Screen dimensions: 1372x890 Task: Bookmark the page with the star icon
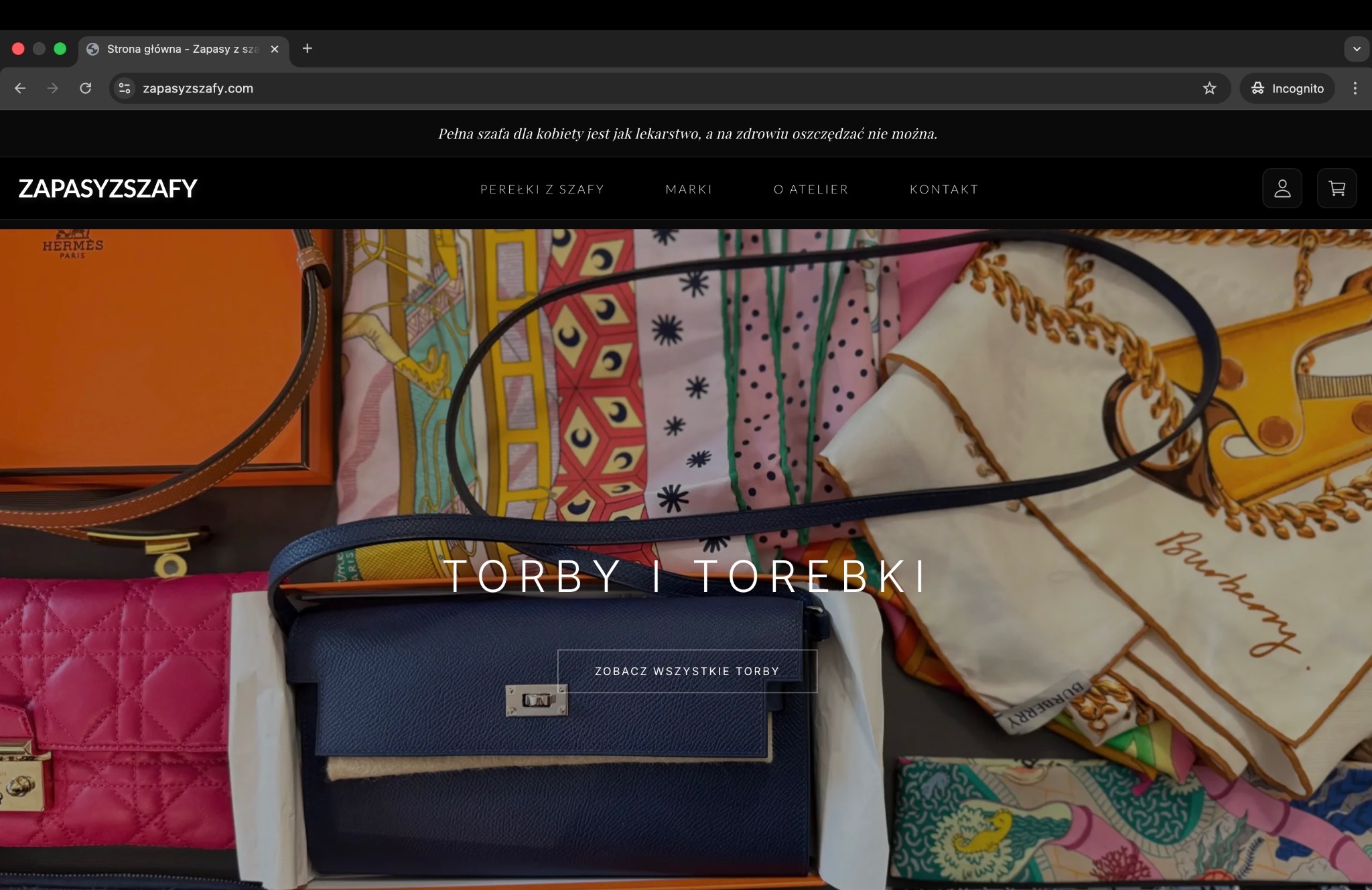pyautogui.click(x=1210, y=88)
